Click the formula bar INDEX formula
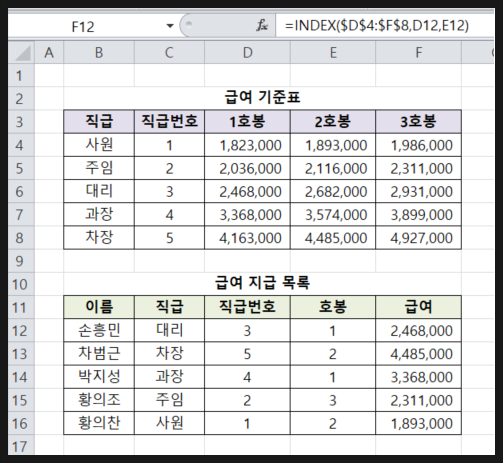 377,25
